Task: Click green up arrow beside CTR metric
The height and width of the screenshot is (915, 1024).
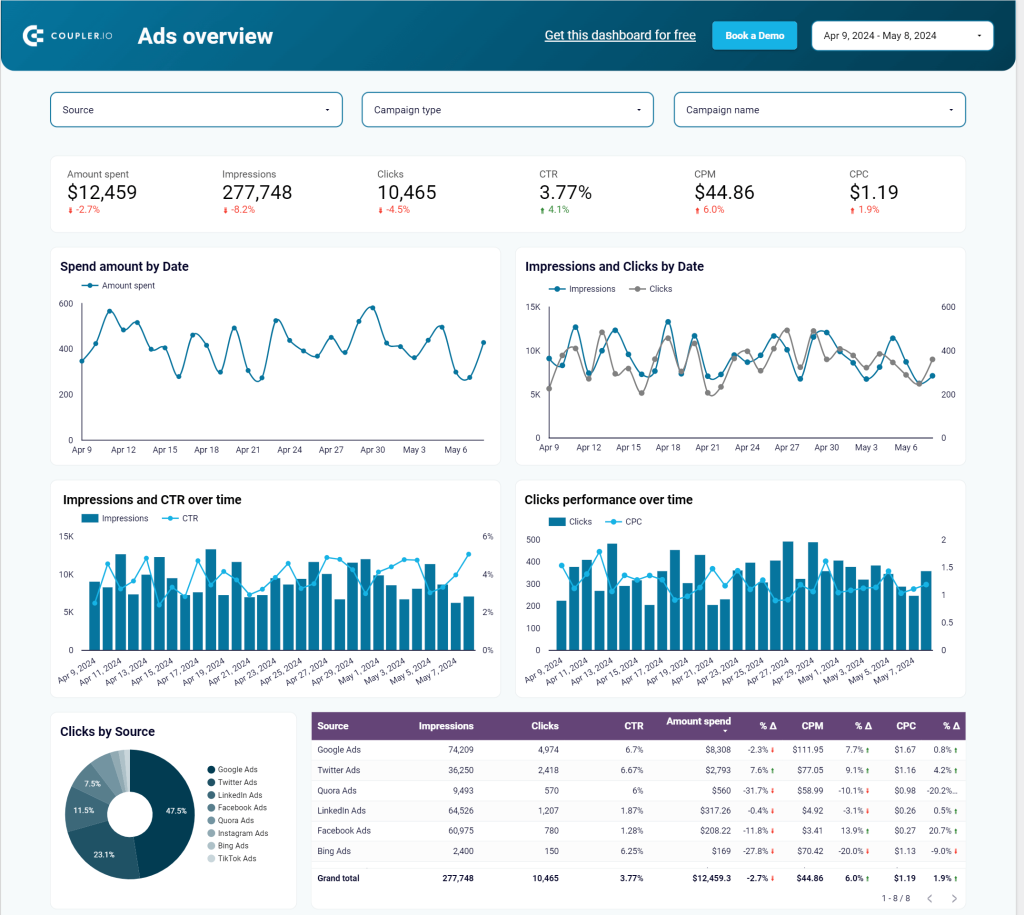Action: (x=544, y=211)
